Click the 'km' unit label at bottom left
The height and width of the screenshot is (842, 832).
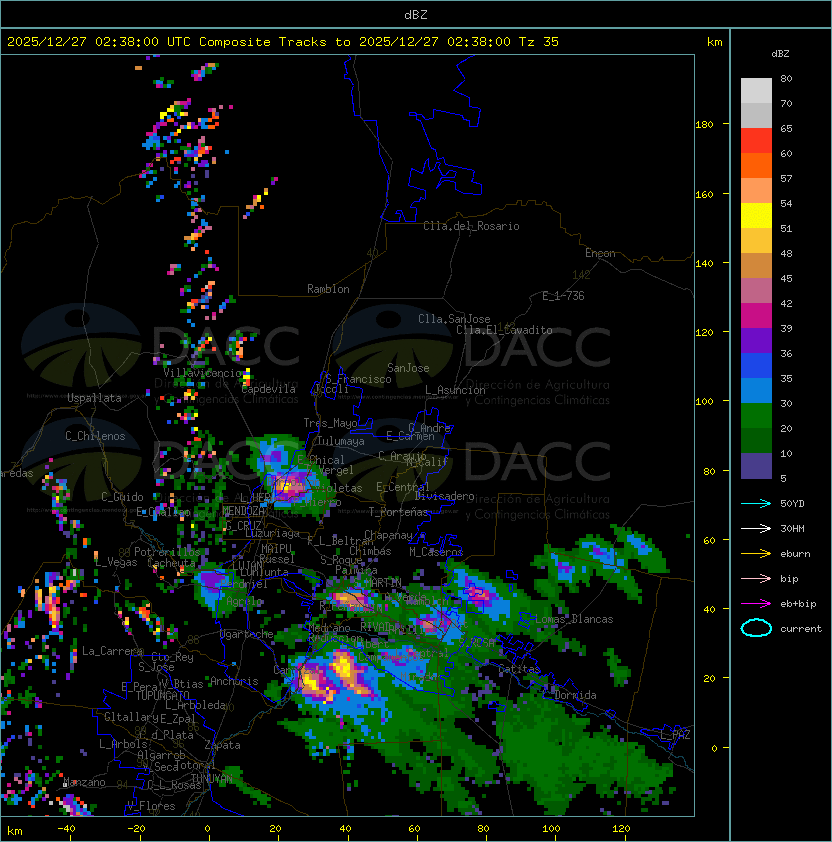point(15,831)
